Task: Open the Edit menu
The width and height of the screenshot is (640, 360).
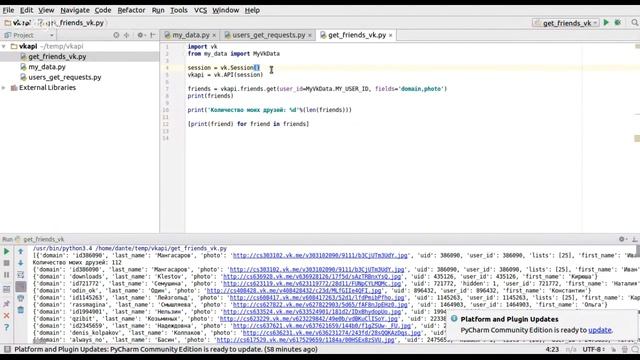Action: tap(27, 10)
